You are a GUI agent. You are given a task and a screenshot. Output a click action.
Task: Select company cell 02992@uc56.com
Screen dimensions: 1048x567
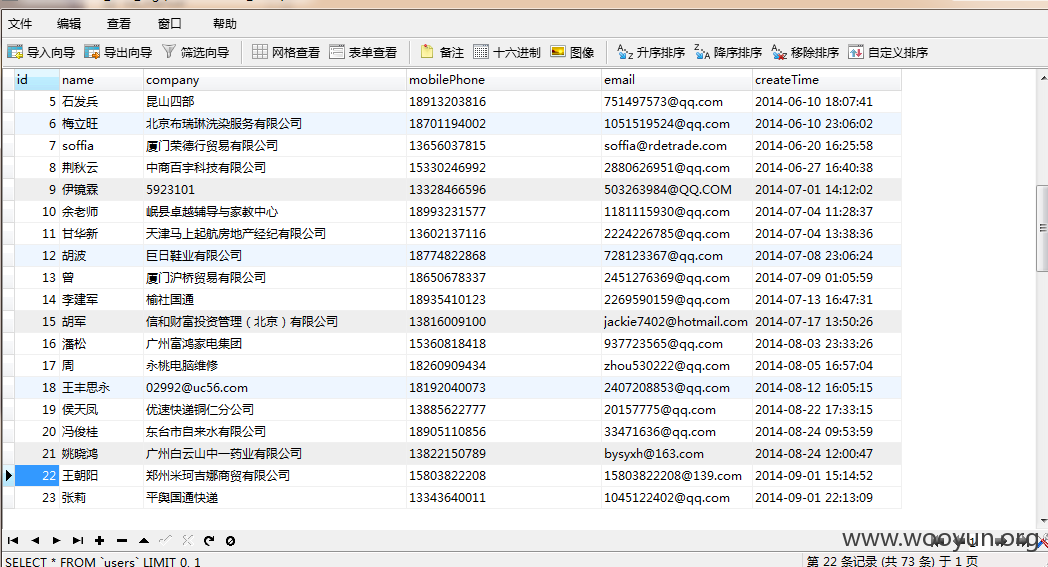point(275,388)
